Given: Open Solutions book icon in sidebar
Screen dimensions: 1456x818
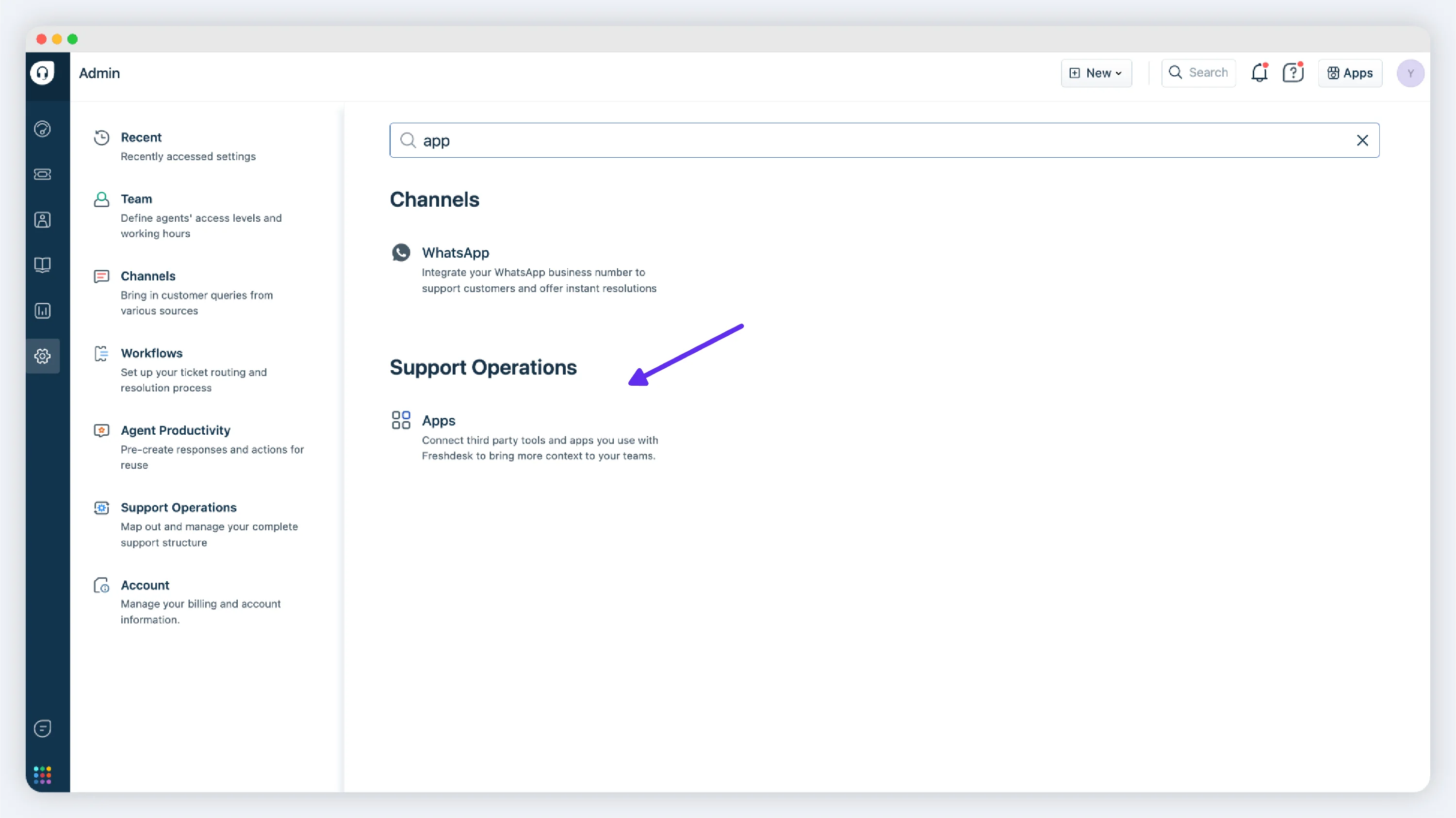Looking at the screenshot, I should 42,265.
